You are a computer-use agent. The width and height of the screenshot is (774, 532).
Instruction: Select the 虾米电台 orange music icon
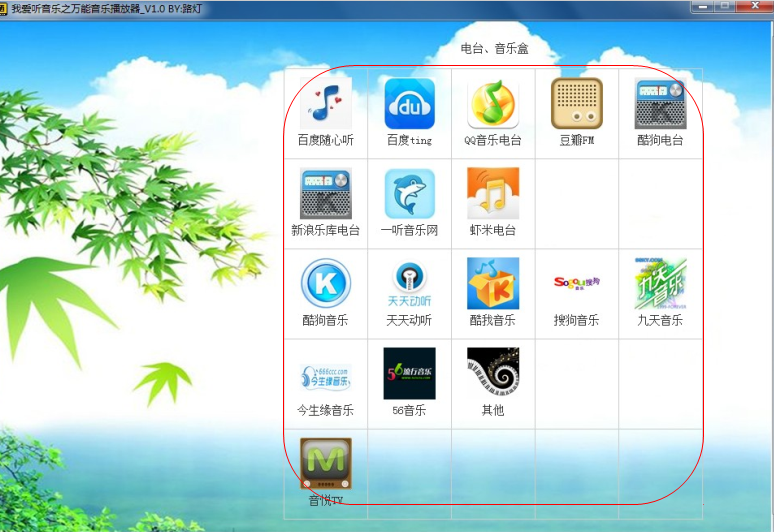[x=493, y=193]
